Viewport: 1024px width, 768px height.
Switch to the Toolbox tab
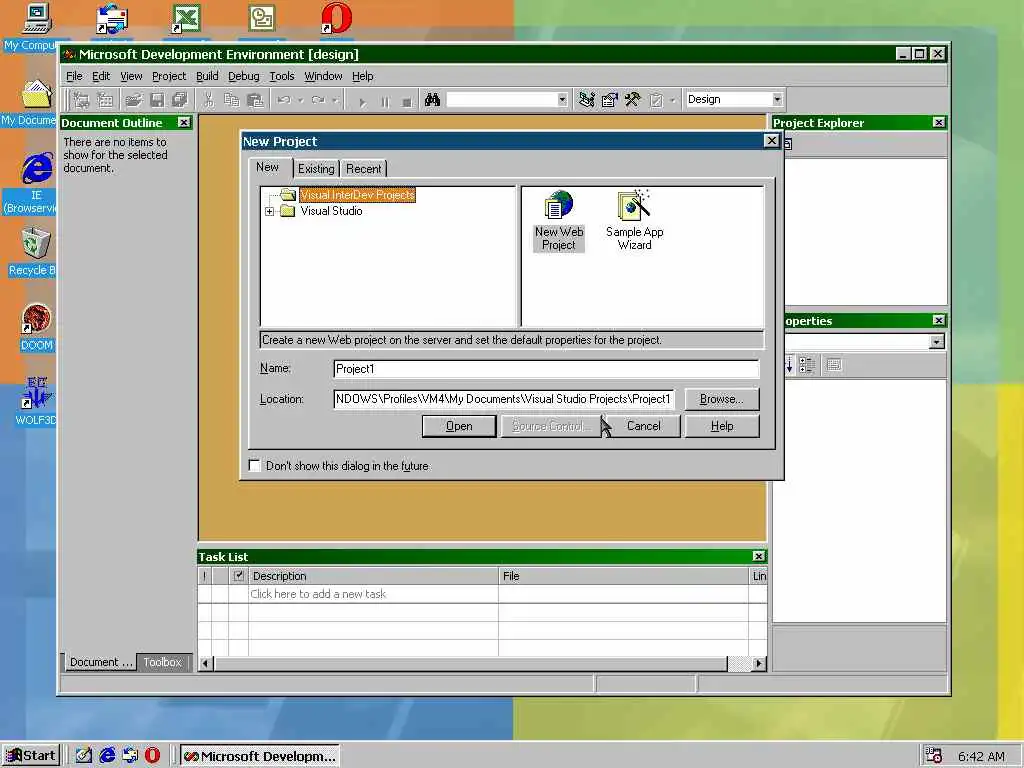coord(163,662)
